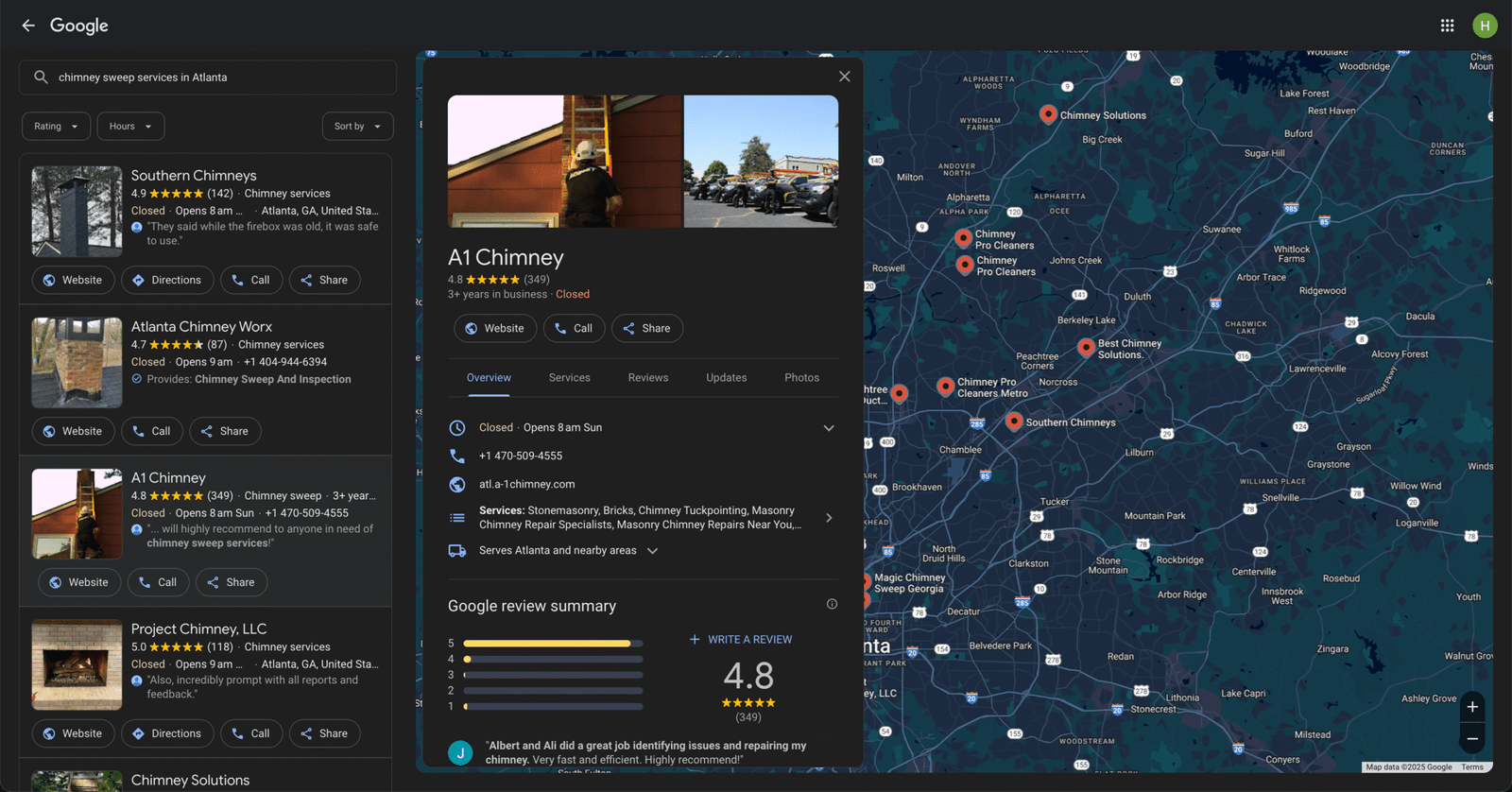This screenshot has width=1512, height=792.
Task: Get directions to Project Chimney, LLC
Action: [x=167, y=733]
